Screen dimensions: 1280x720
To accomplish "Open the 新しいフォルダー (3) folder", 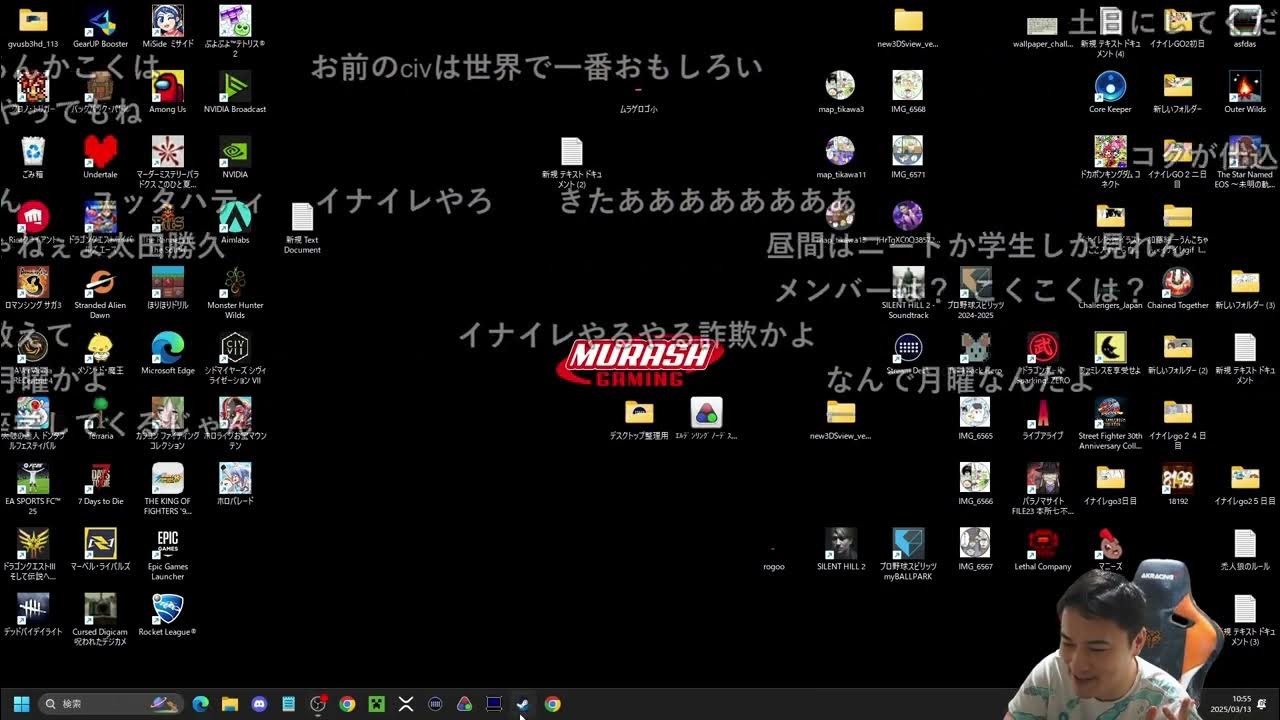I will click(x=1245, y=283).
